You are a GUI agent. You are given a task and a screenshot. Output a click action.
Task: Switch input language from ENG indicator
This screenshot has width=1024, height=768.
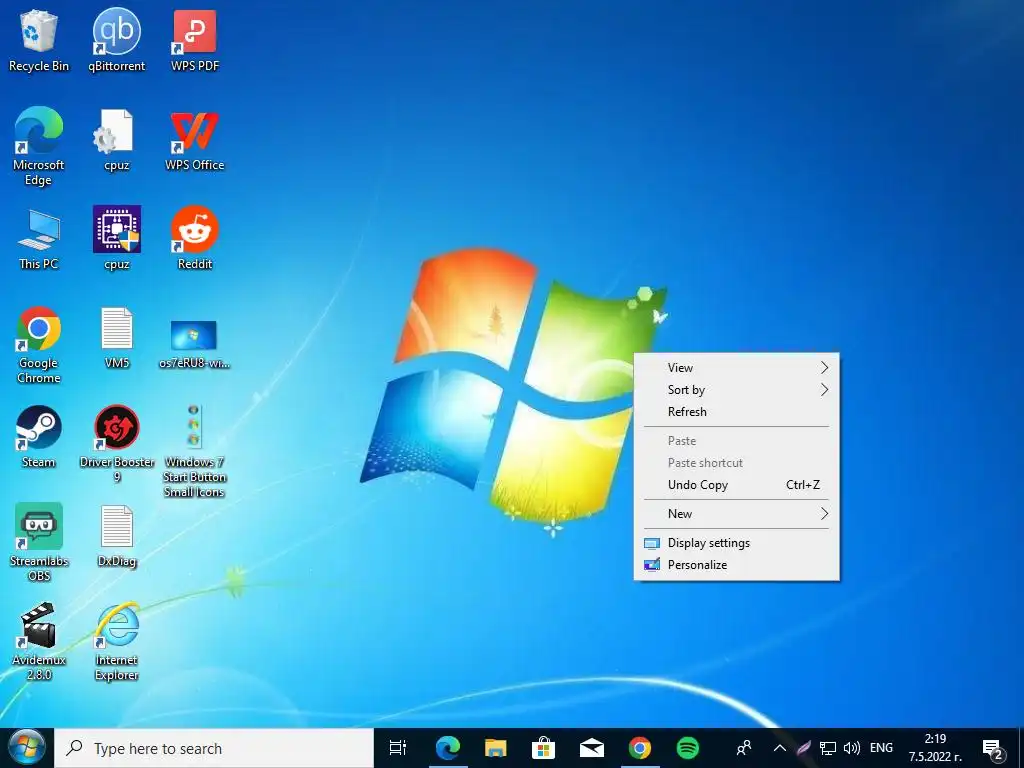pos(882,748)
